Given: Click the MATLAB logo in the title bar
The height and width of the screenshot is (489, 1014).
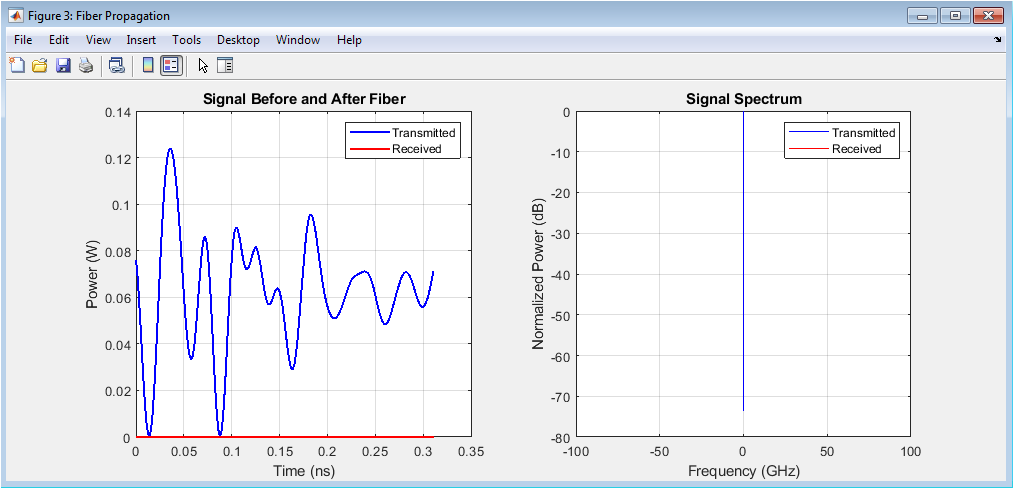Looking at the screenshot, I should tap(15, 16).
